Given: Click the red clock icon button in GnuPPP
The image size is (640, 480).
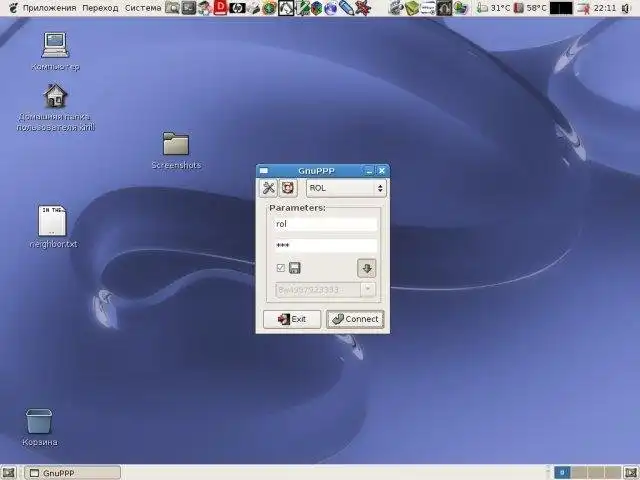Looking at the screenshot, I should pos(288,188).
